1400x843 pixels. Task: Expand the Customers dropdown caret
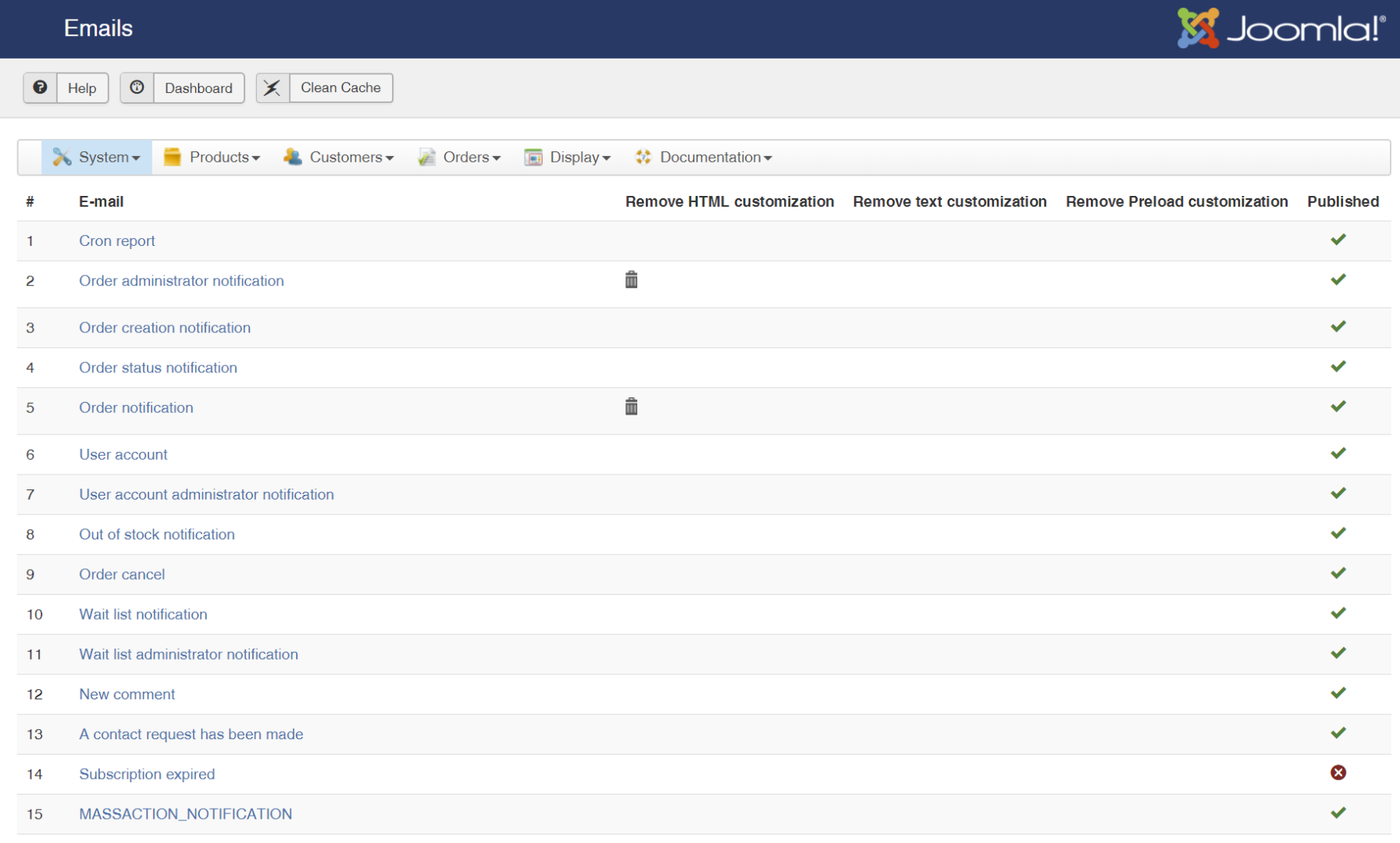389,158
